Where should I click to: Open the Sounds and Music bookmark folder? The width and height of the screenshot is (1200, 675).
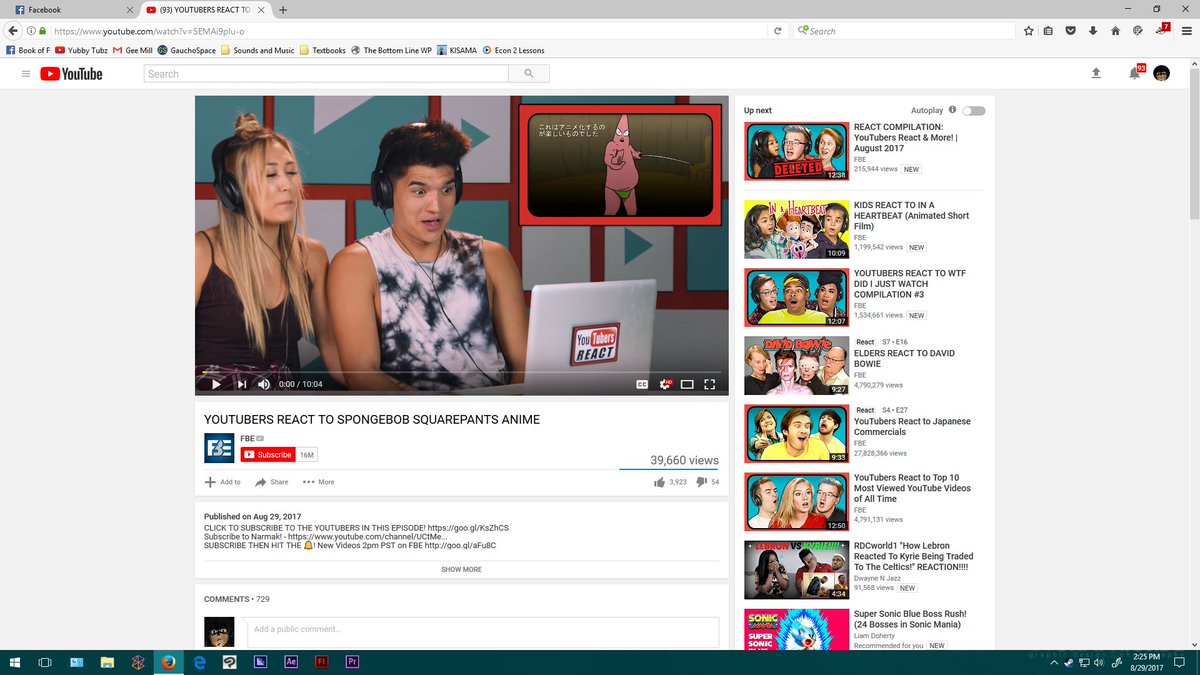click(258, 50)
